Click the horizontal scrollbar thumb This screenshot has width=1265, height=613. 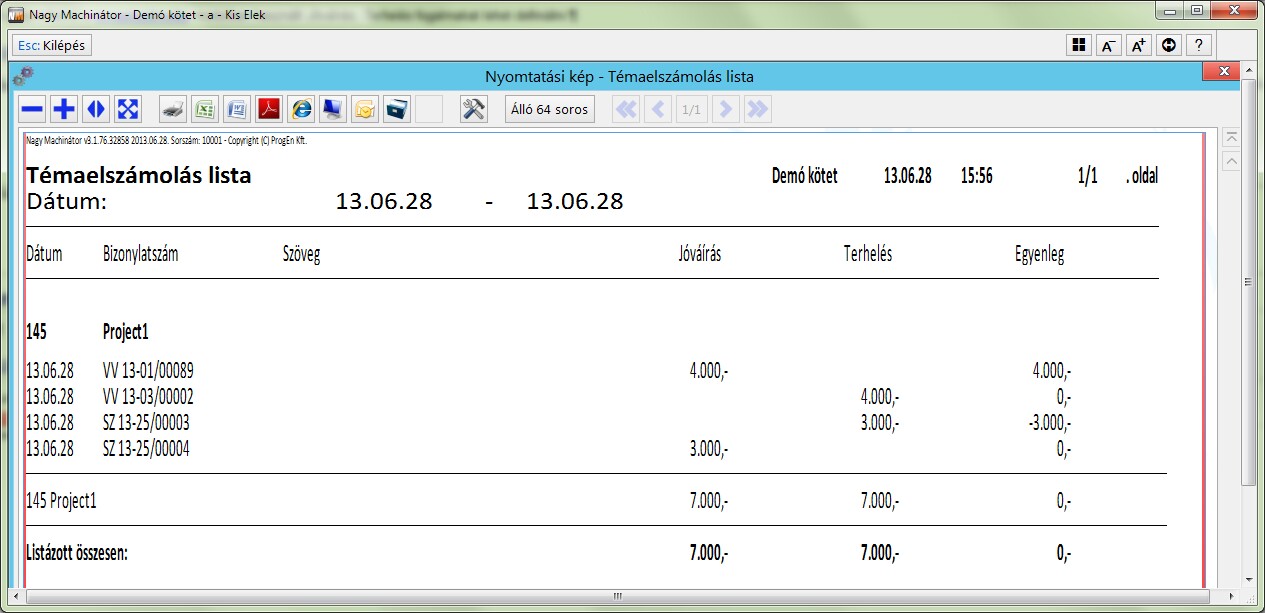[x=617, y=597]
